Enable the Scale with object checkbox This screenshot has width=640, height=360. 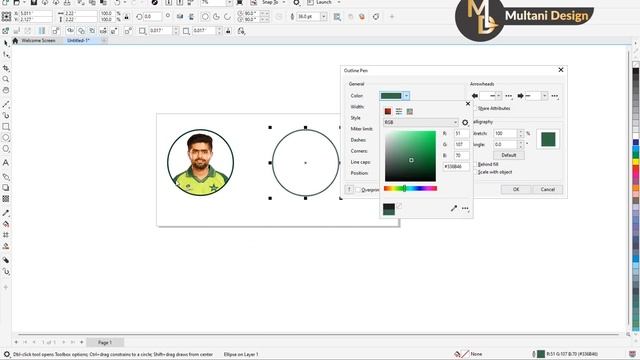(476, 172)
